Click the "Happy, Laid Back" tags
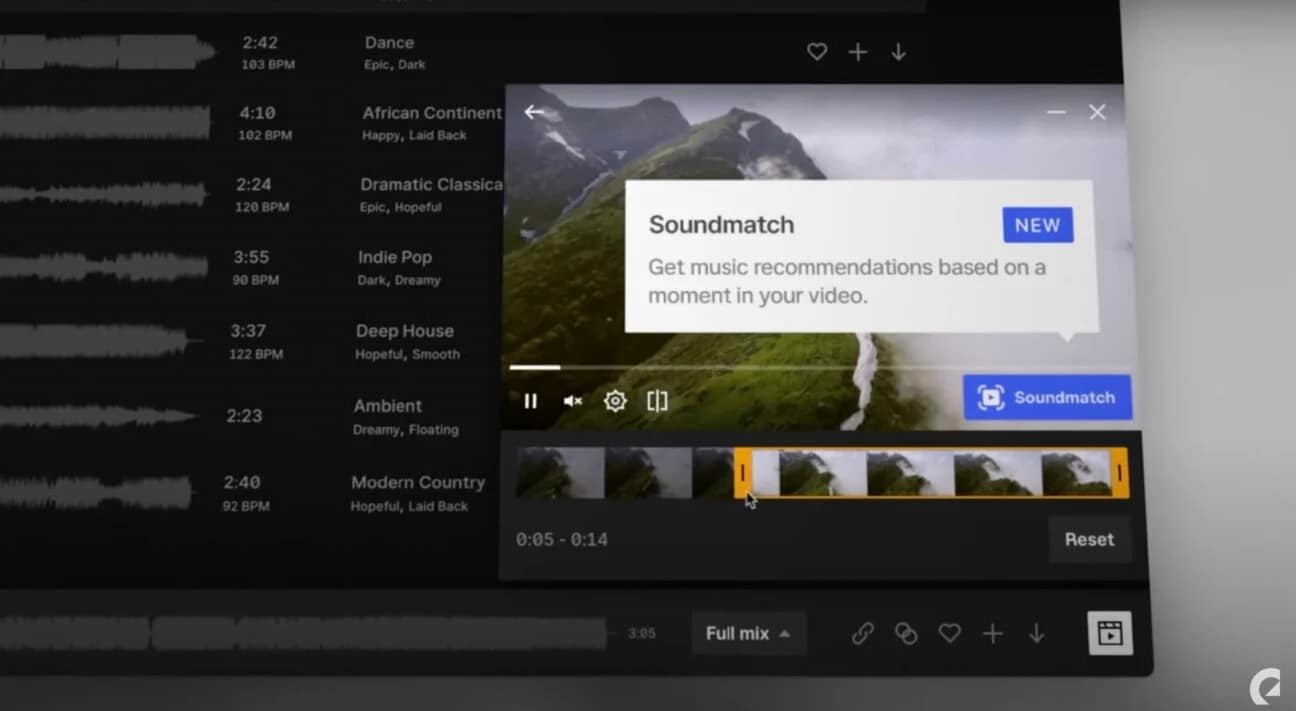1296x711 pixels. (414, 135)
